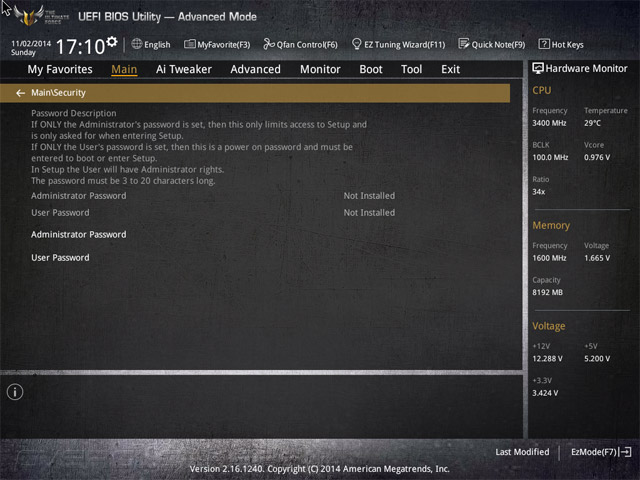The height and width of the screenshot is (480, 640).
Task: Click the MyFavorite folder icon
Action: pyautogui.click(x=189, y=44)
